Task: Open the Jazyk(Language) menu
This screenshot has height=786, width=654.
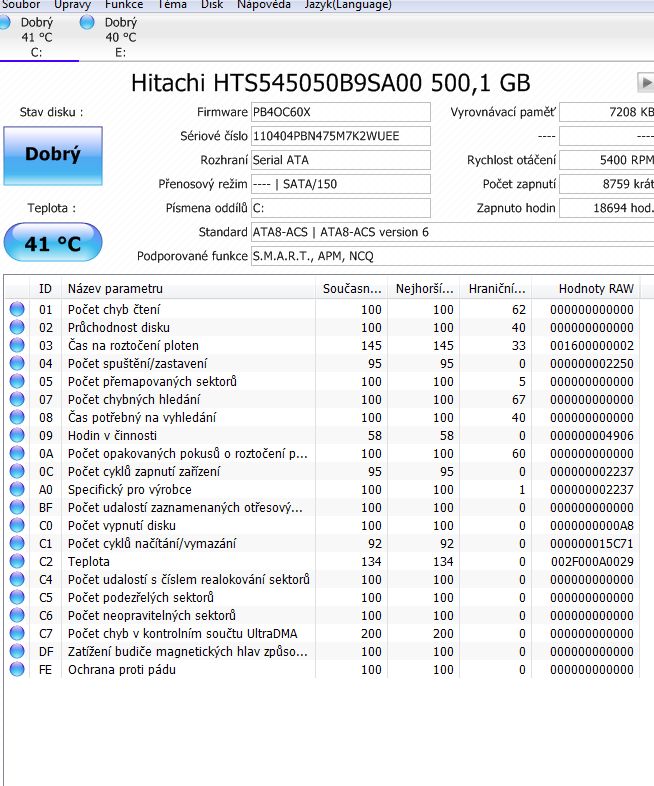Action: [348, 5]
